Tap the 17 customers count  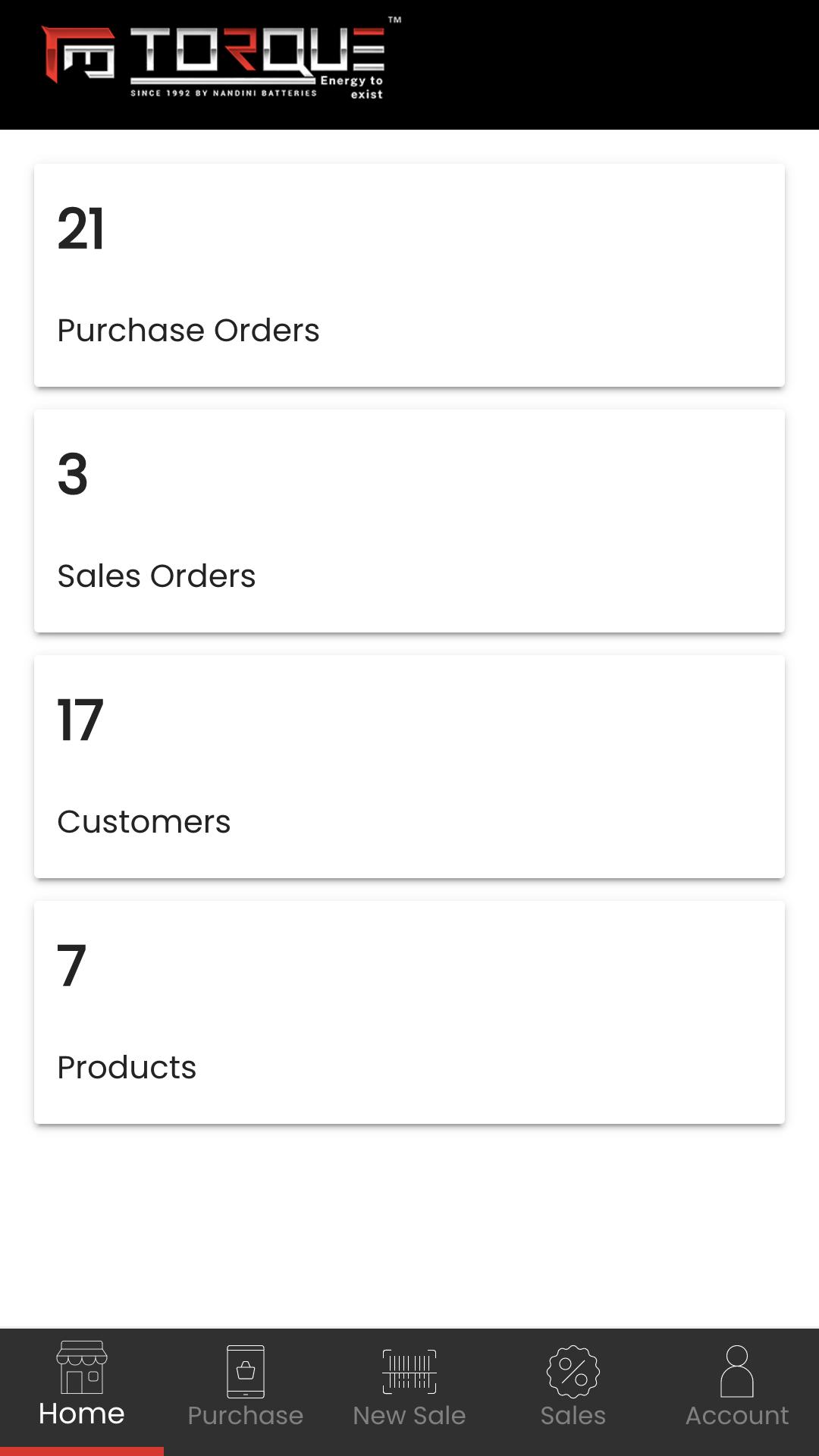80,720
